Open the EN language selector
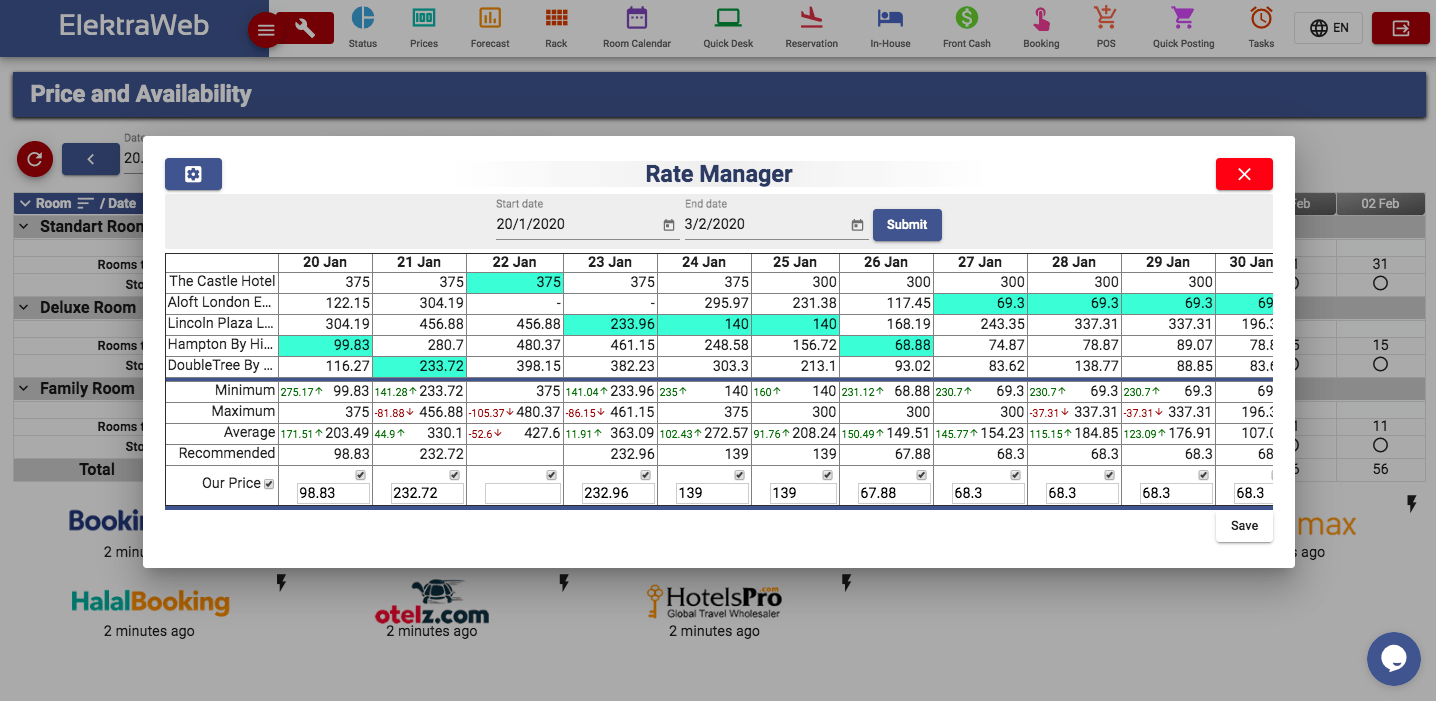The image size is (1436, 701). [x=1329, y=28]
